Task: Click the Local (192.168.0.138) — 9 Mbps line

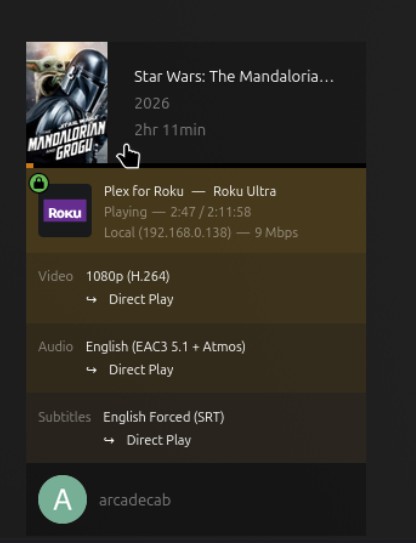Action: (201, 232)
